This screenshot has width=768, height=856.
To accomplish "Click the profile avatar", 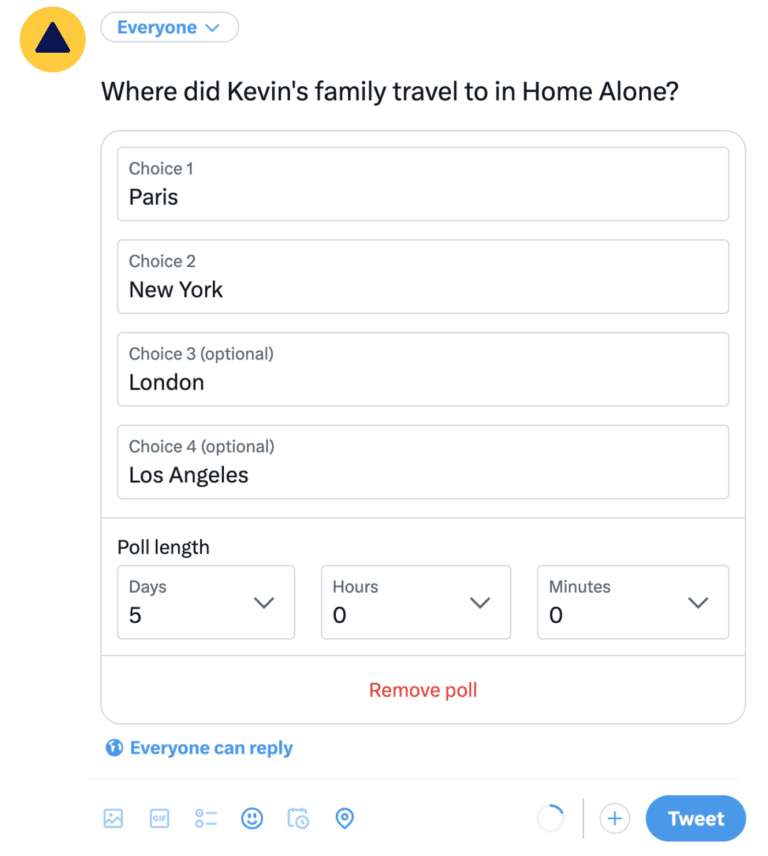I will 51,39.
